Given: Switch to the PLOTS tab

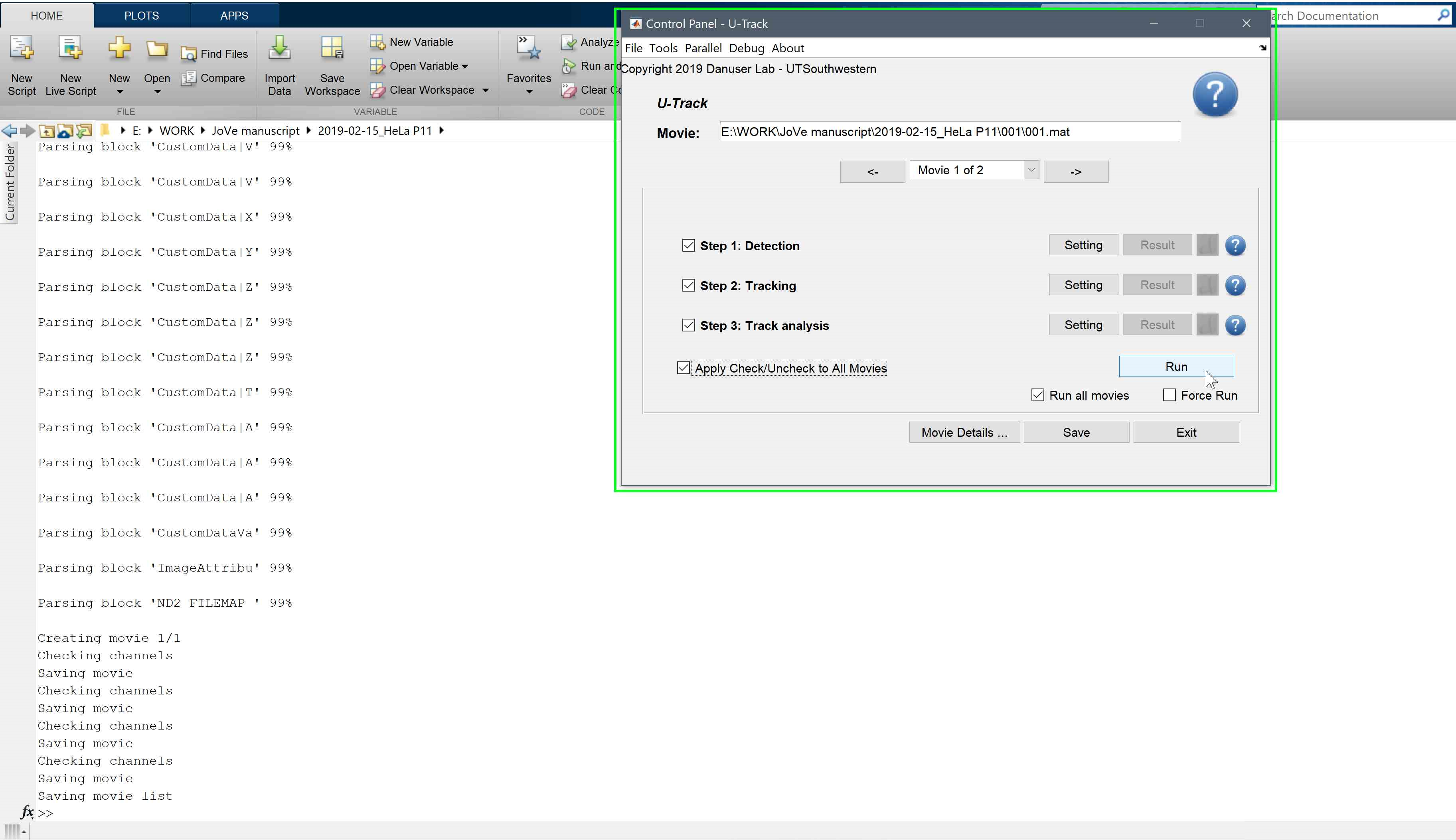Looking at the screenshot, I should coord(141,16).
